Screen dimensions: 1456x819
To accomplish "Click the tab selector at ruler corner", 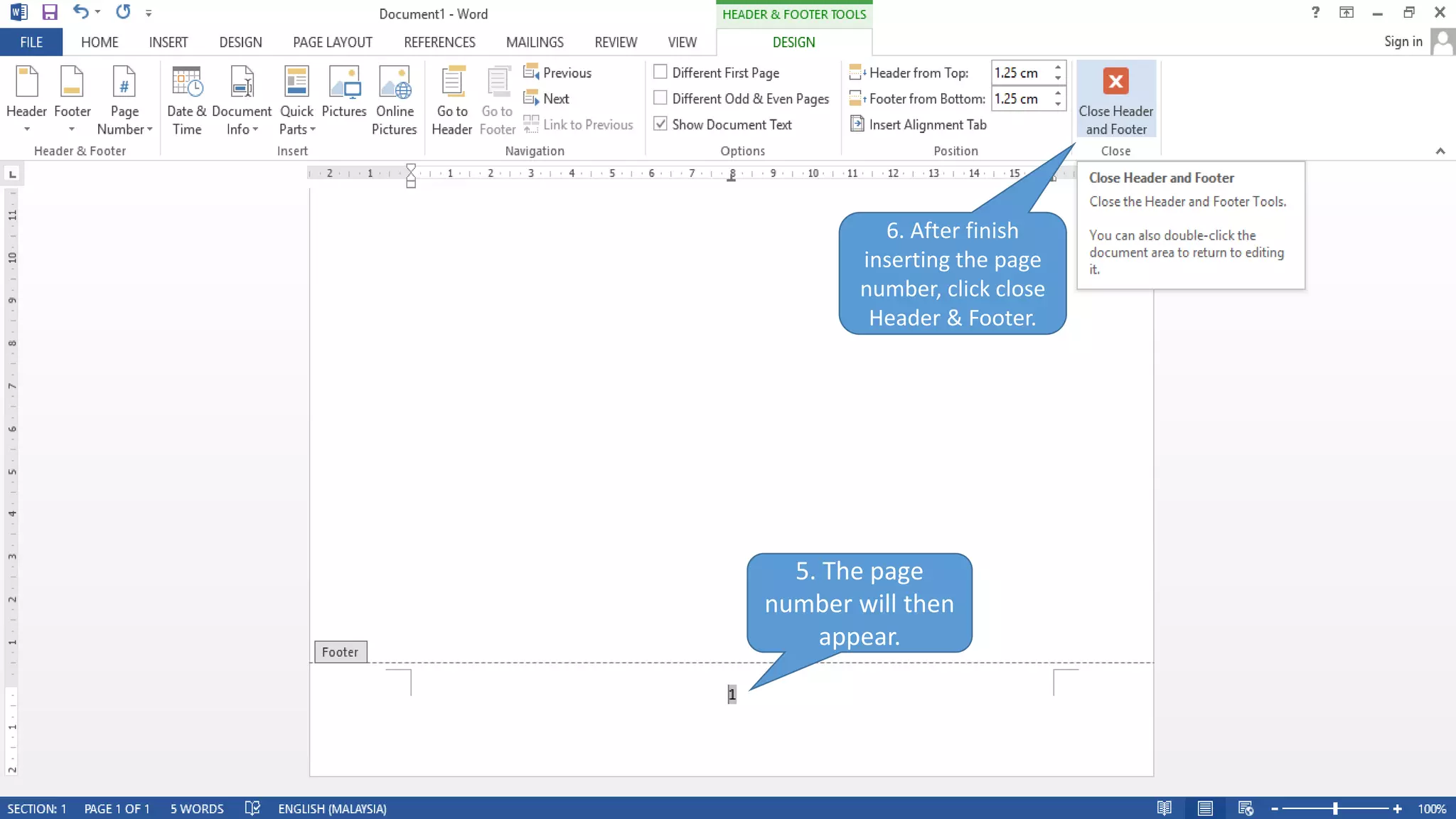I will click(12, 173).
